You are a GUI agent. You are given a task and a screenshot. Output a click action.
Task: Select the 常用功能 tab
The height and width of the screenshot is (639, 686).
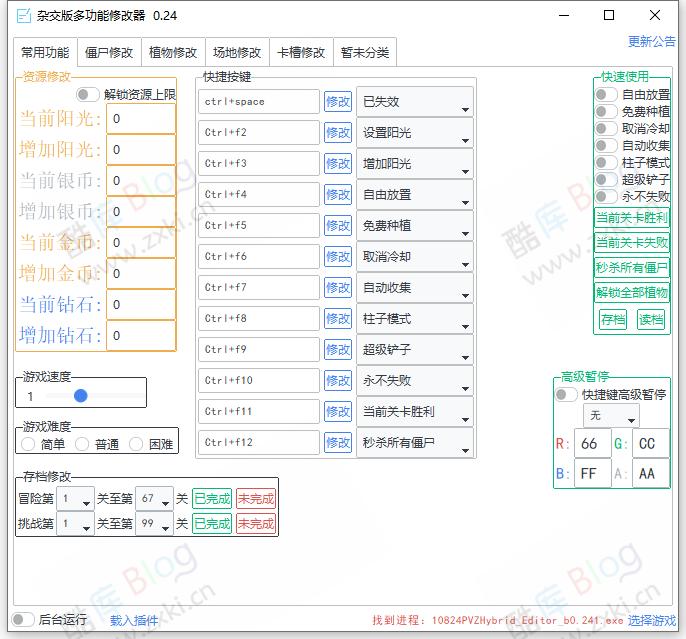[46, 52]
